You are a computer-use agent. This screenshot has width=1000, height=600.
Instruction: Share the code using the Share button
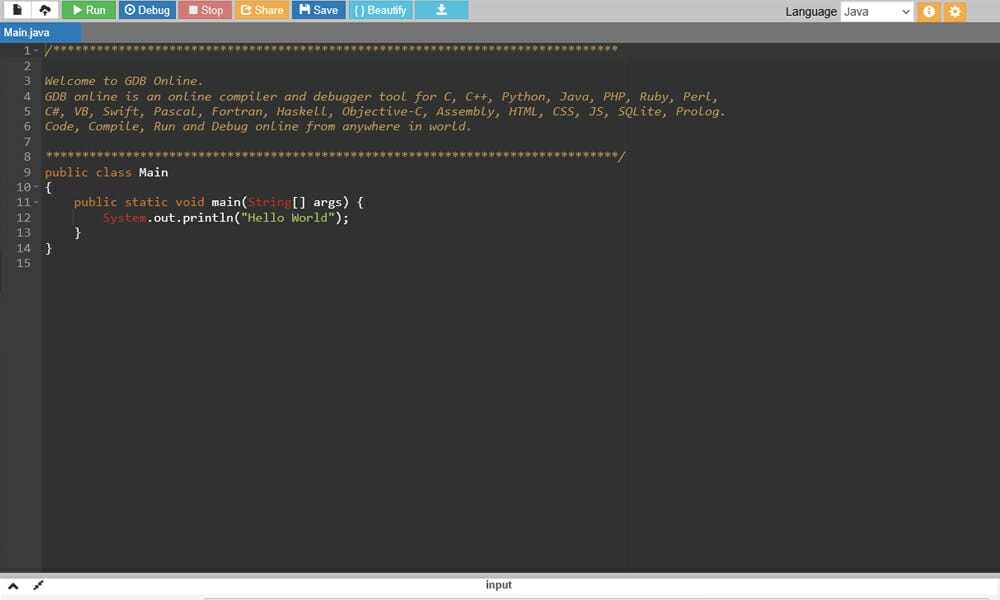[261, 11]
